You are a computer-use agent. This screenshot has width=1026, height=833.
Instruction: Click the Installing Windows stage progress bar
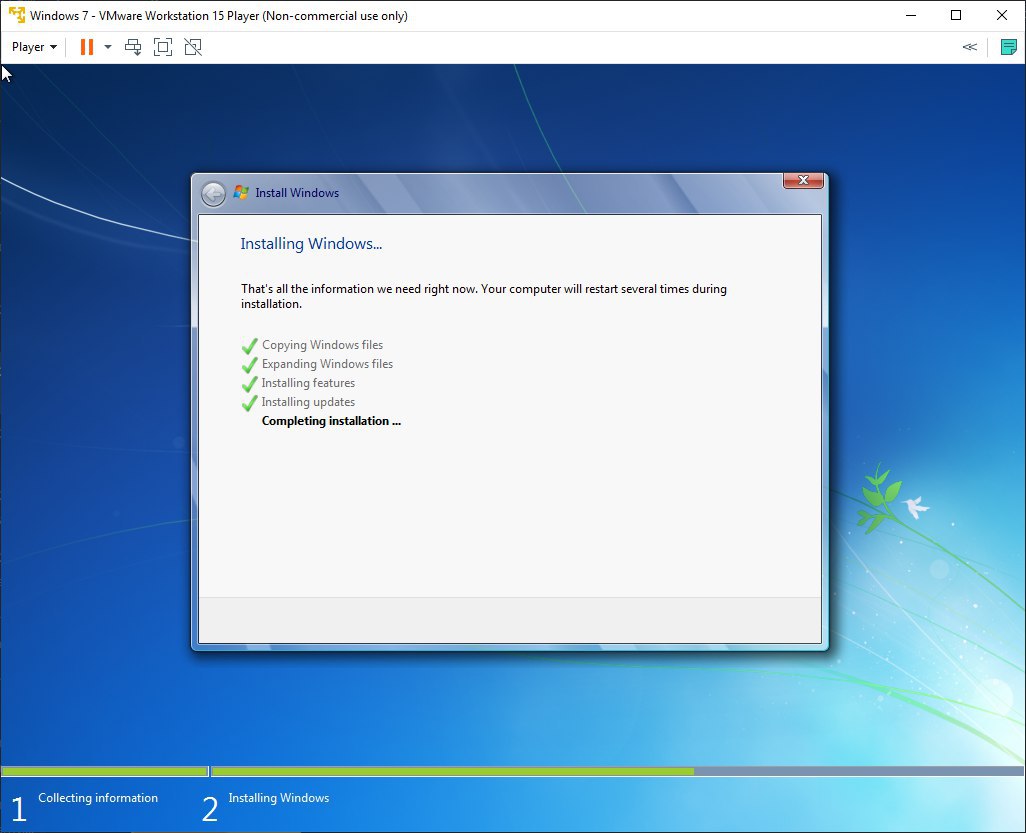[x=618, y=771]
